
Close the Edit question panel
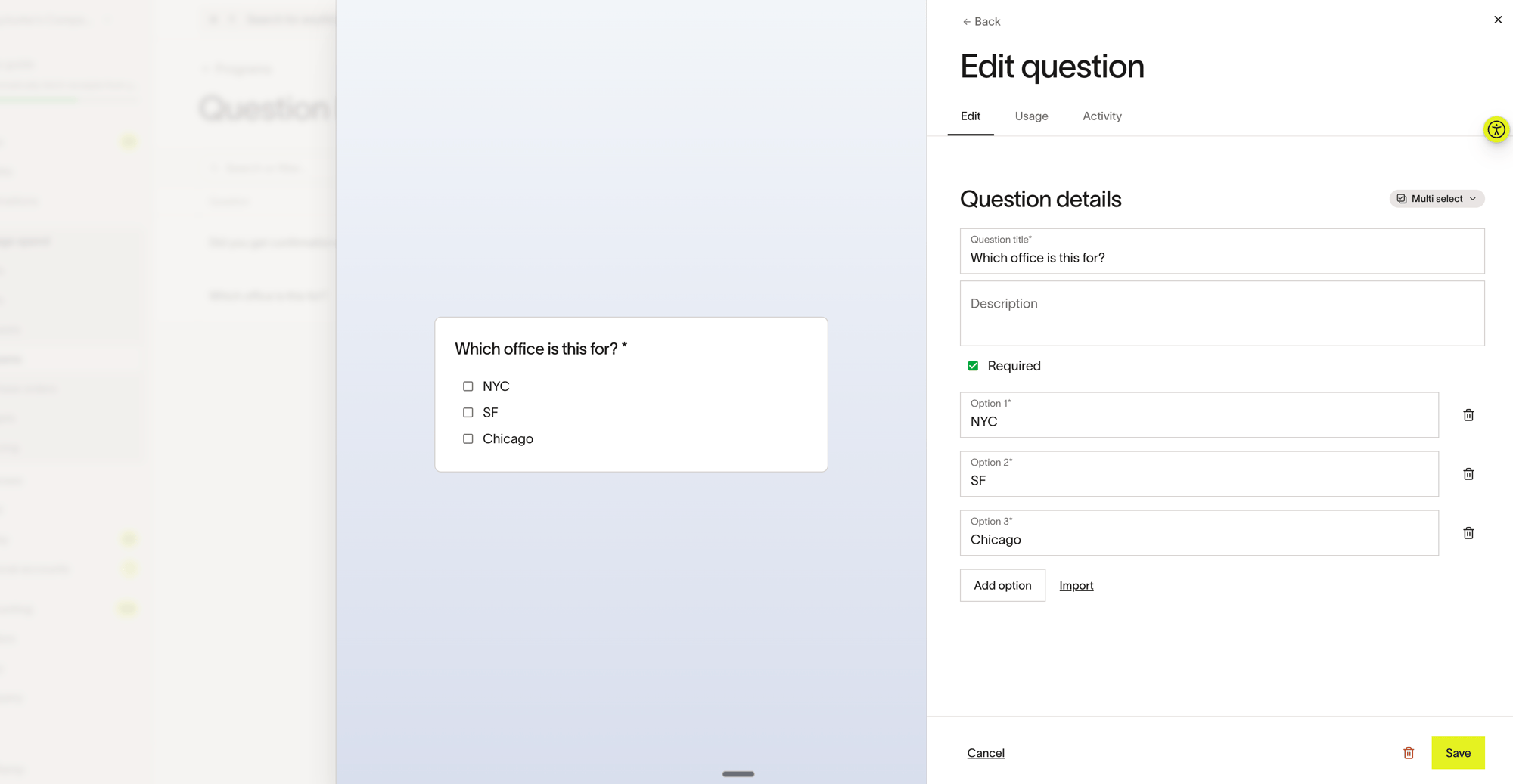pyautogui.click(x=1498, y=20)
